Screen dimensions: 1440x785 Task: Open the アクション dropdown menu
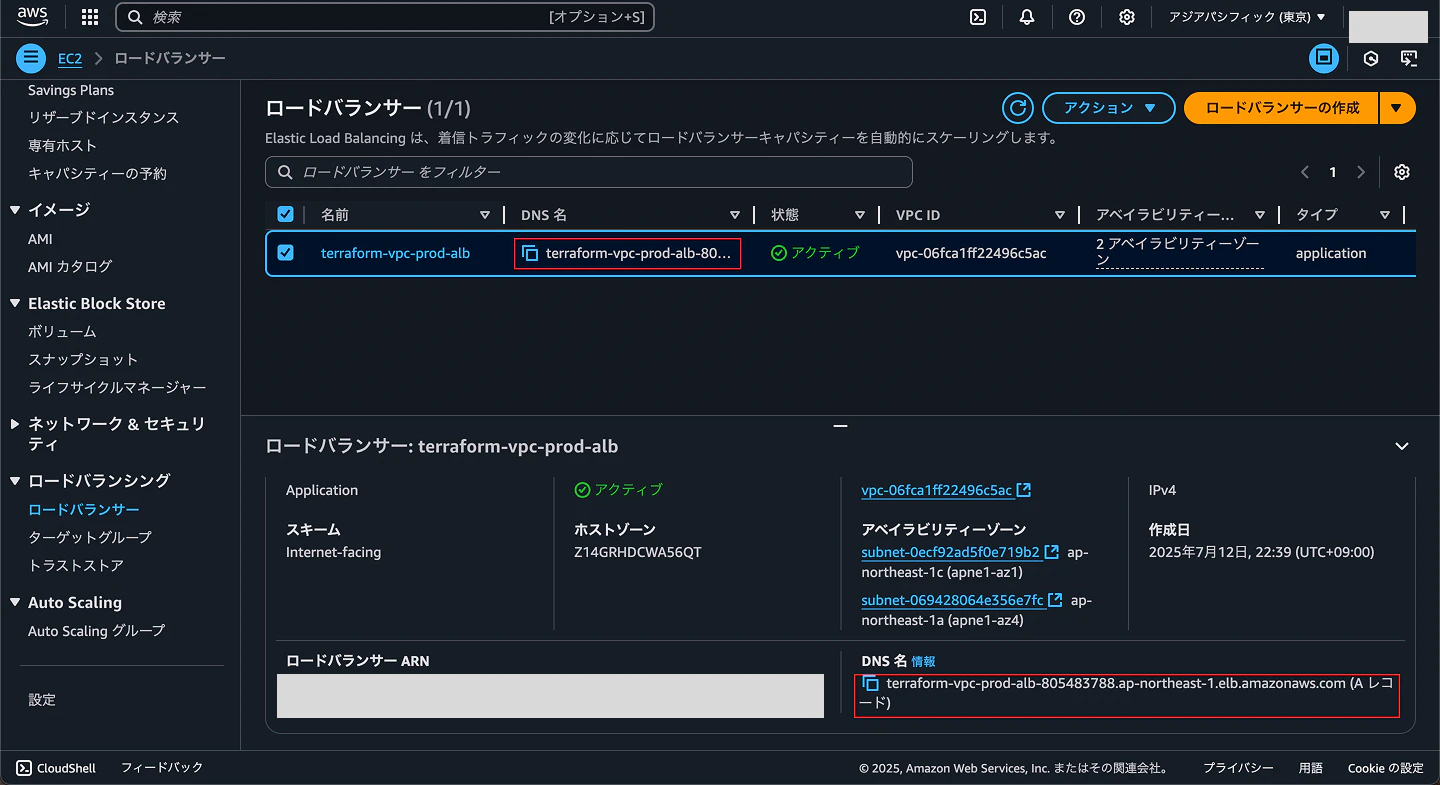[x=1108, y=108]
